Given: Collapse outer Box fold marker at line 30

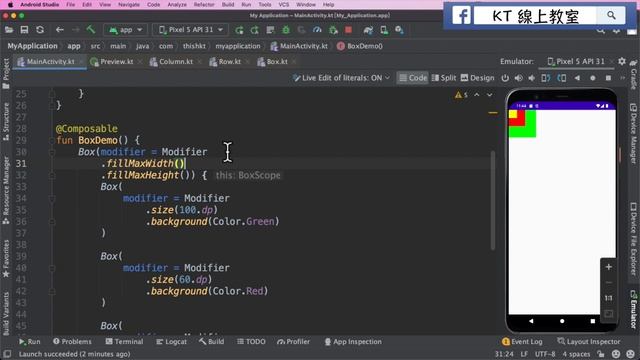Looking at the screenshot, I should point(52,152).
